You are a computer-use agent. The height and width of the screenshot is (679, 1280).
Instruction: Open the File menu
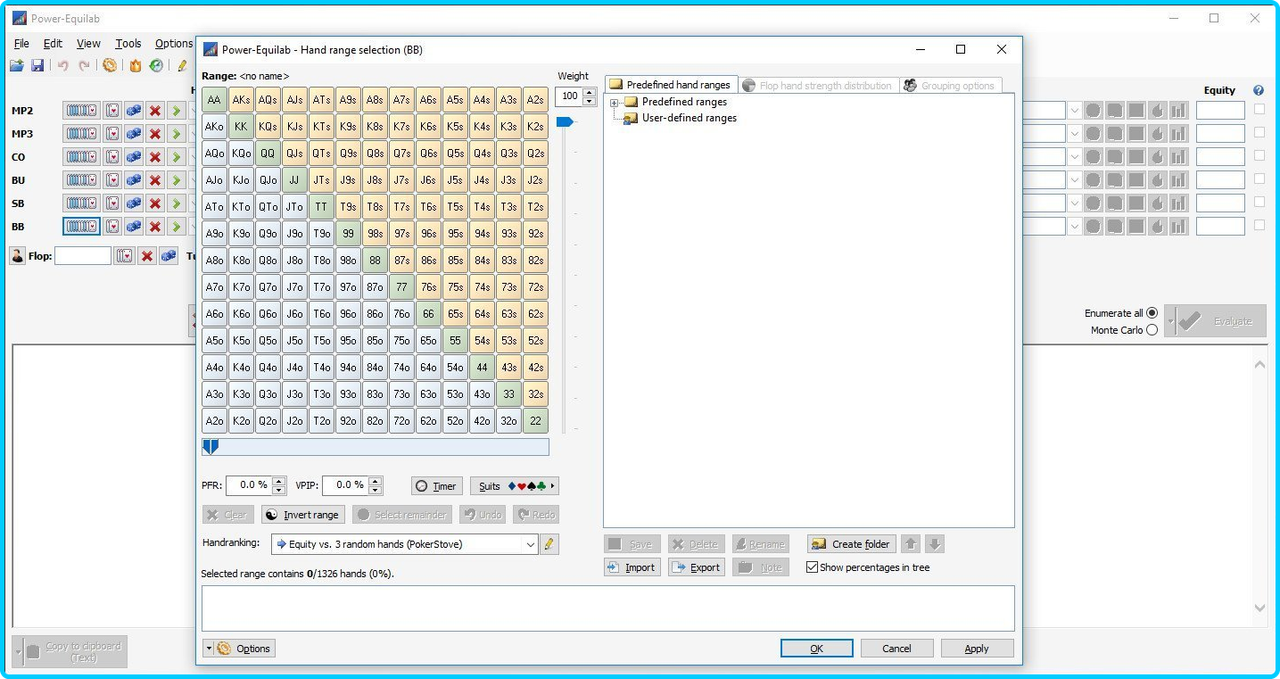[x=21, y=44]
